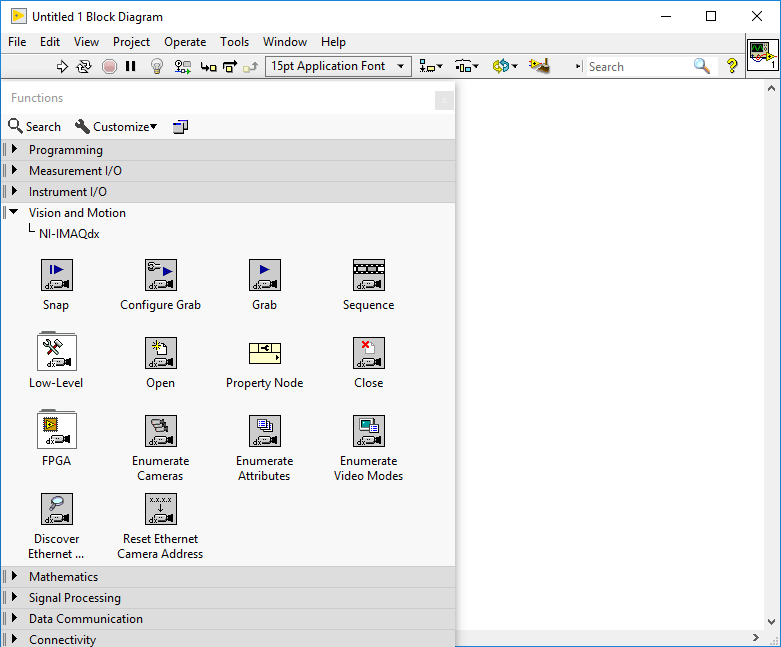Toggle Highlight Execution light bulb

point(157,66)
